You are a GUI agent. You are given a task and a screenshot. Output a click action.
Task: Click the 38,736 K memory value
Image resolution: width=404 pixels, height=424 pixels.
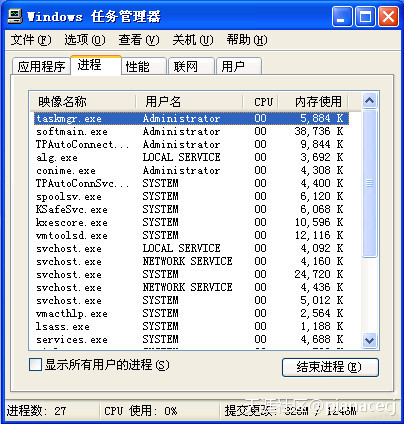(319, 132)
